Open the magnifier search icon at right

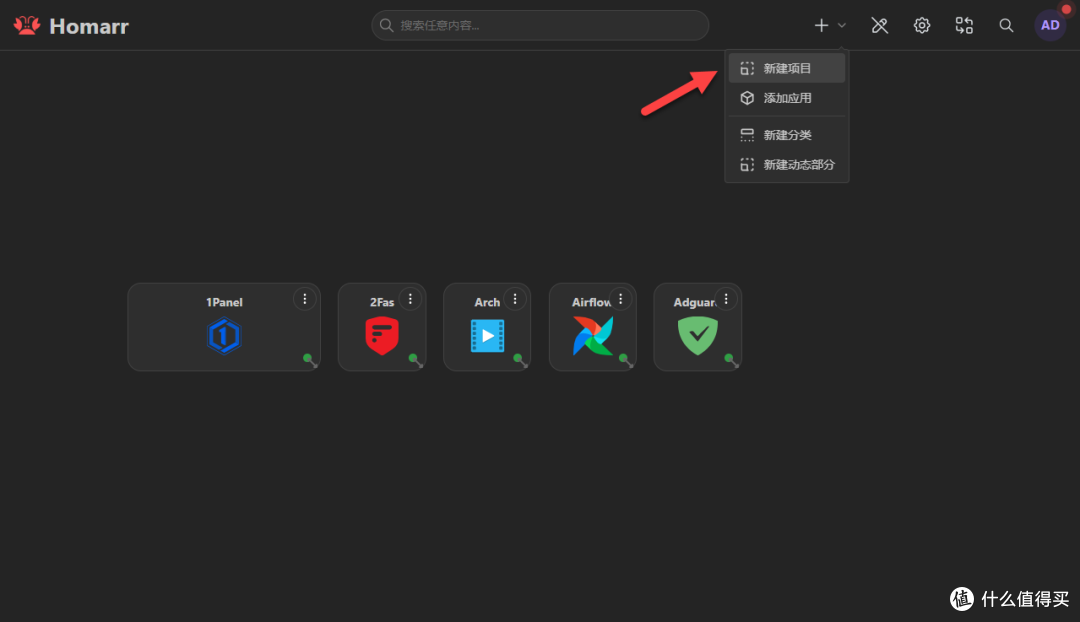coord(1006,25)
